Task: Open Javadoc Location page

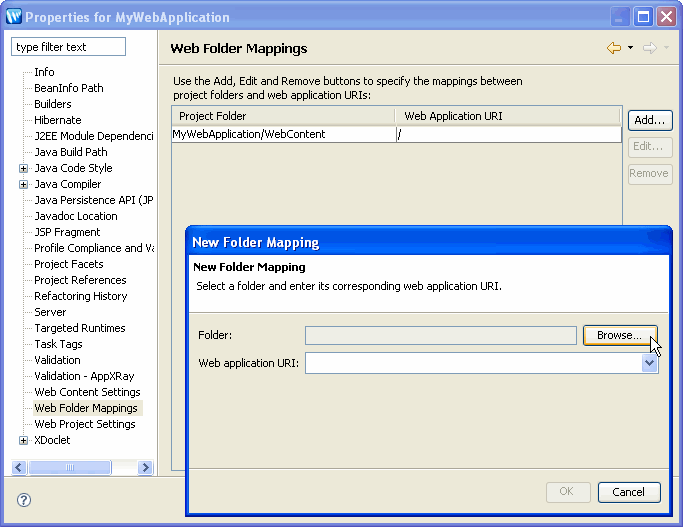Action: [x=76, y=216]
